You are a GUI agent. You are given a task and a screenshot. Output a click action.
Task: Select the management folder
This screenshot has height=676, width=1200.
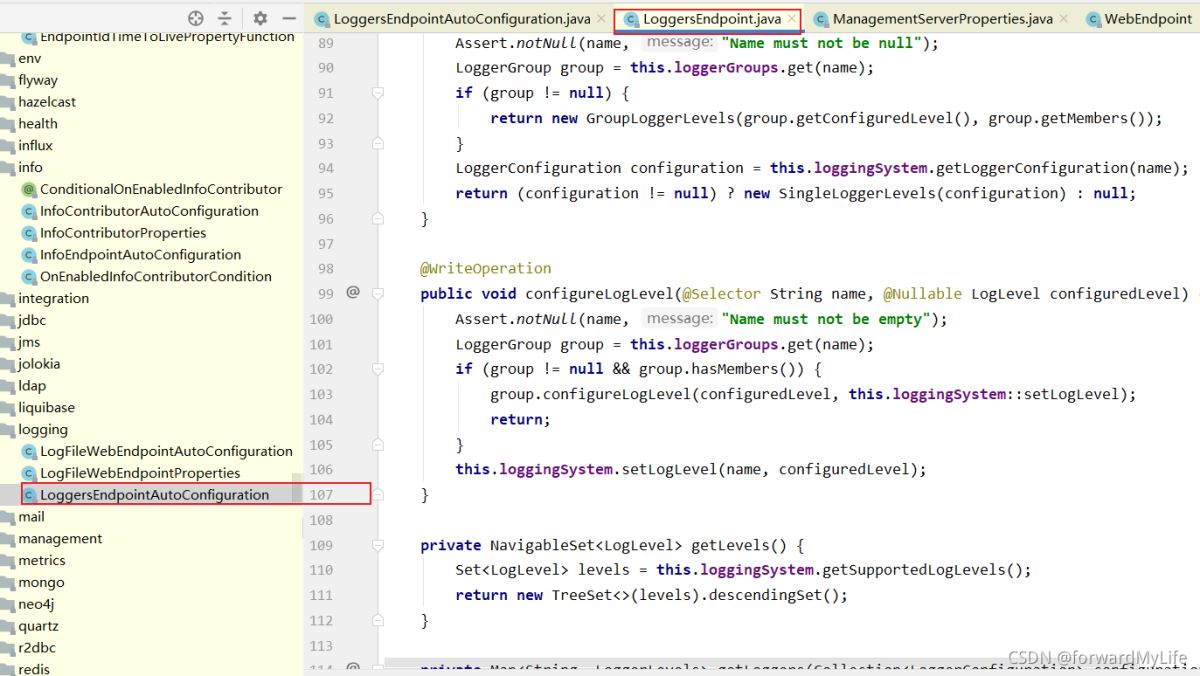60,539
